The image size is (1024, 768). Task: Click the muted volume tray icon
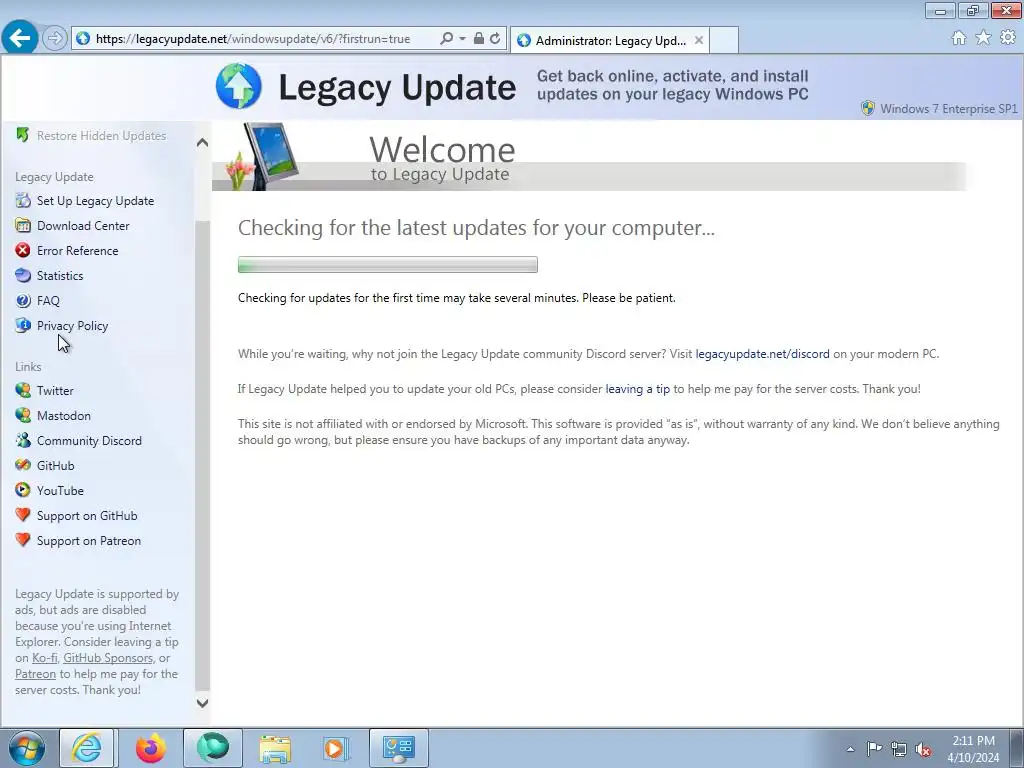(x=923, y=749)
